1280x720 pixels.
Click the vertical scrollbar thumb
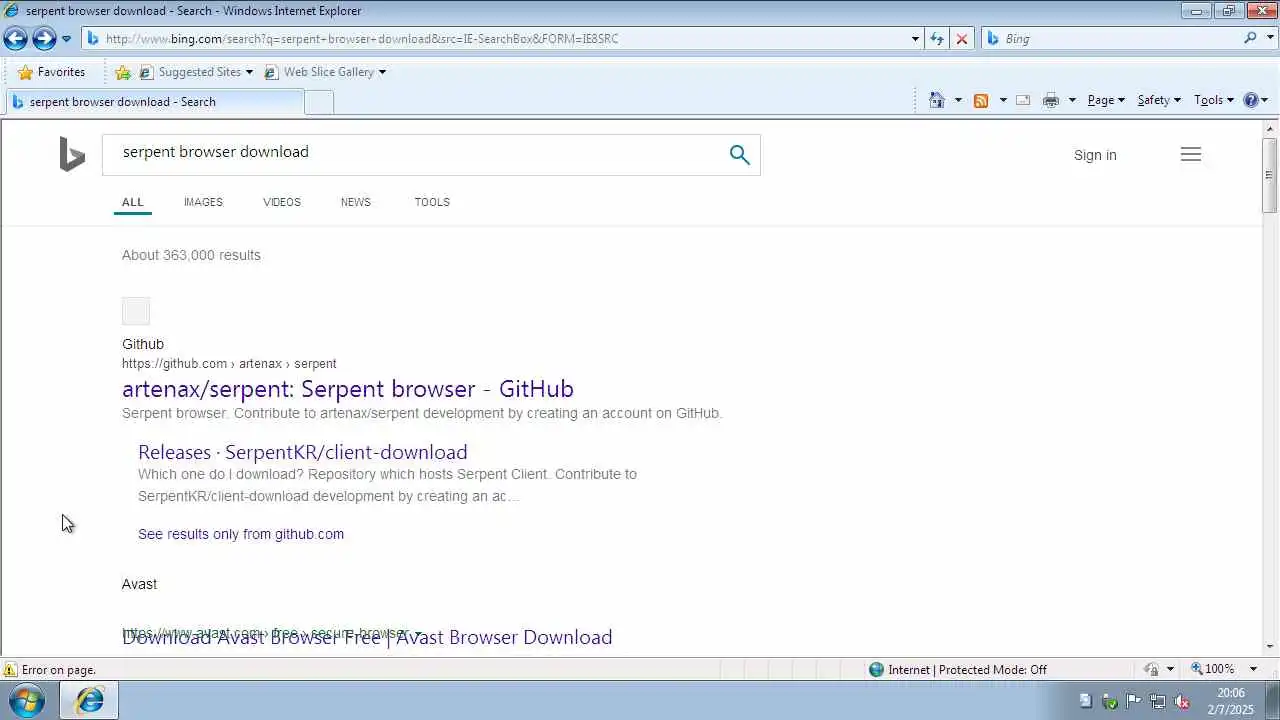point(1270,175)
